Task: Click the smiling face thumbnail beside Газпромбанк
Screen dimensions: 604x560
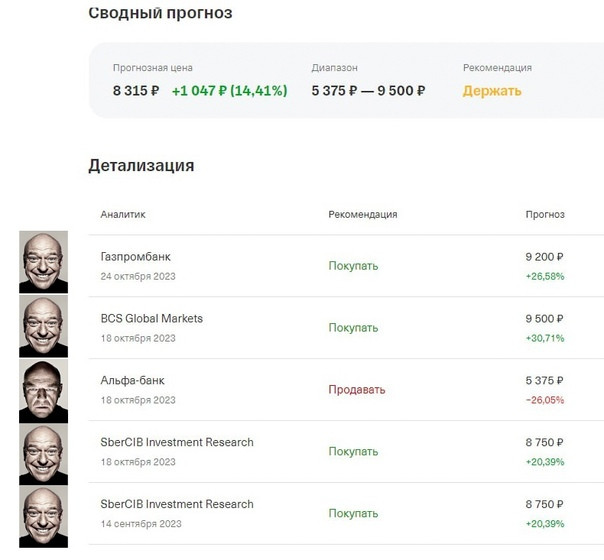Action: pyautogui.click(x=44, y=262)
